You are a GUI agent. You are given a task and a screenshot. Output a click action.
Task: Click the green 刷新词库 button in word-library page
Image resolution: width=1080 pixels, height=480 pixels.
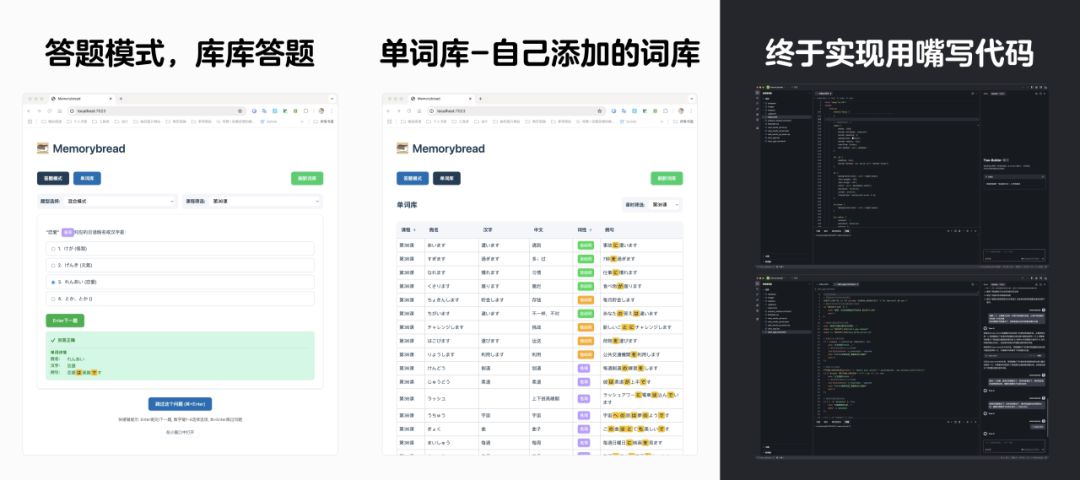point(667,178)
